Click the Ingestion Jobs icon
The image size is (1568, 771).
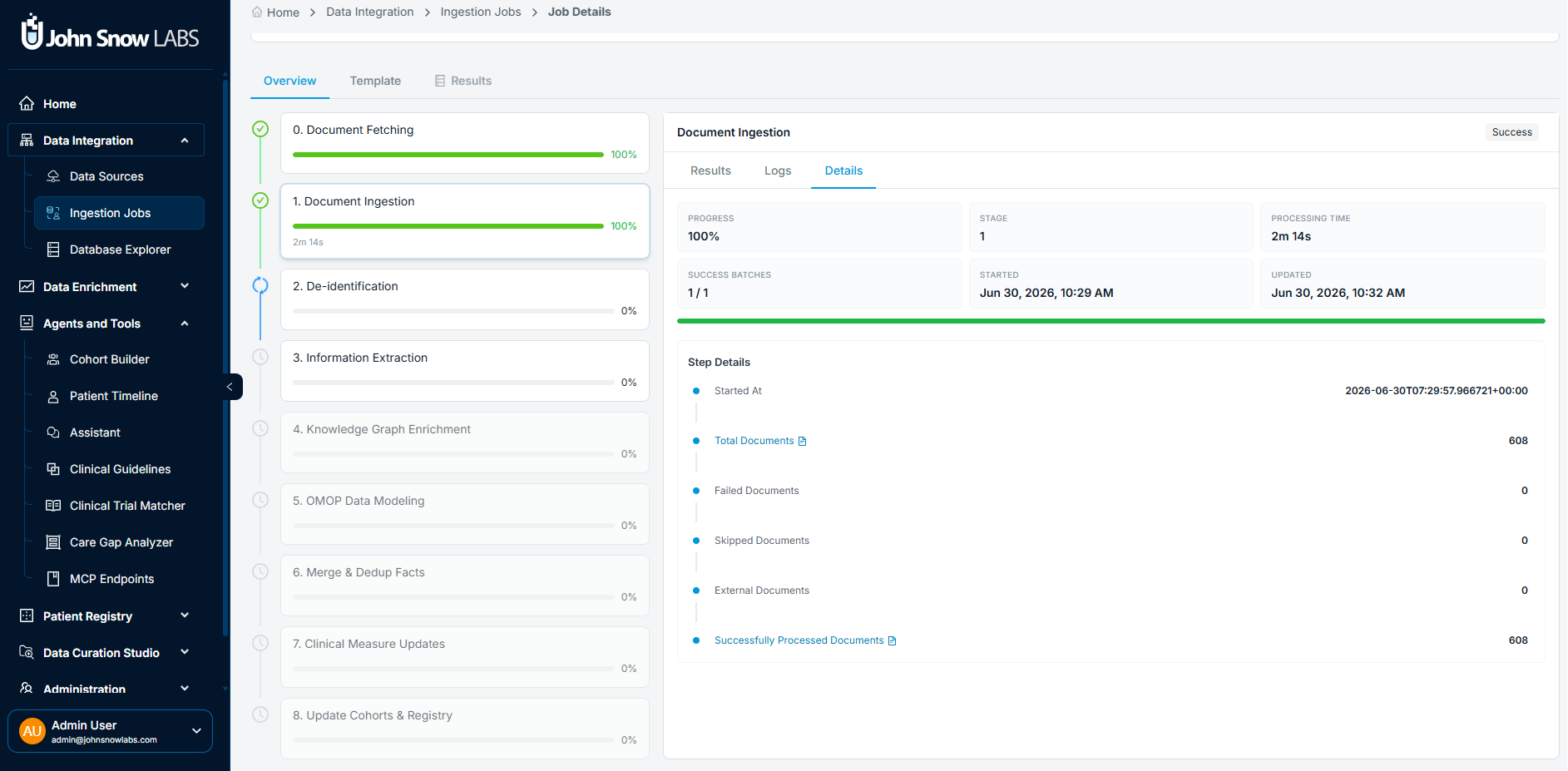click(53, 213)
